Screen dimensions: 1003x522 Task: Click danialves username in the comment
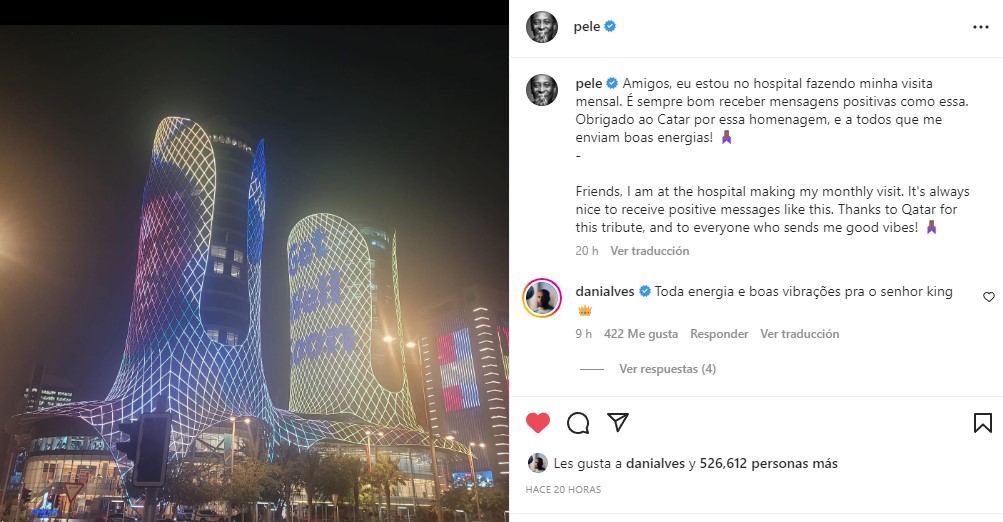tap(604, 292)
